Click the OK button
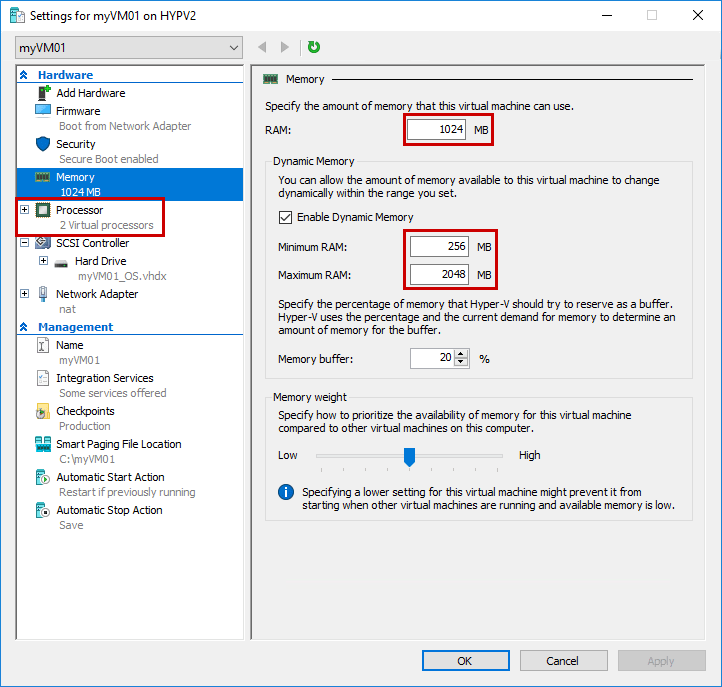Viewport: 722px width, 687px height. [466, 661]
